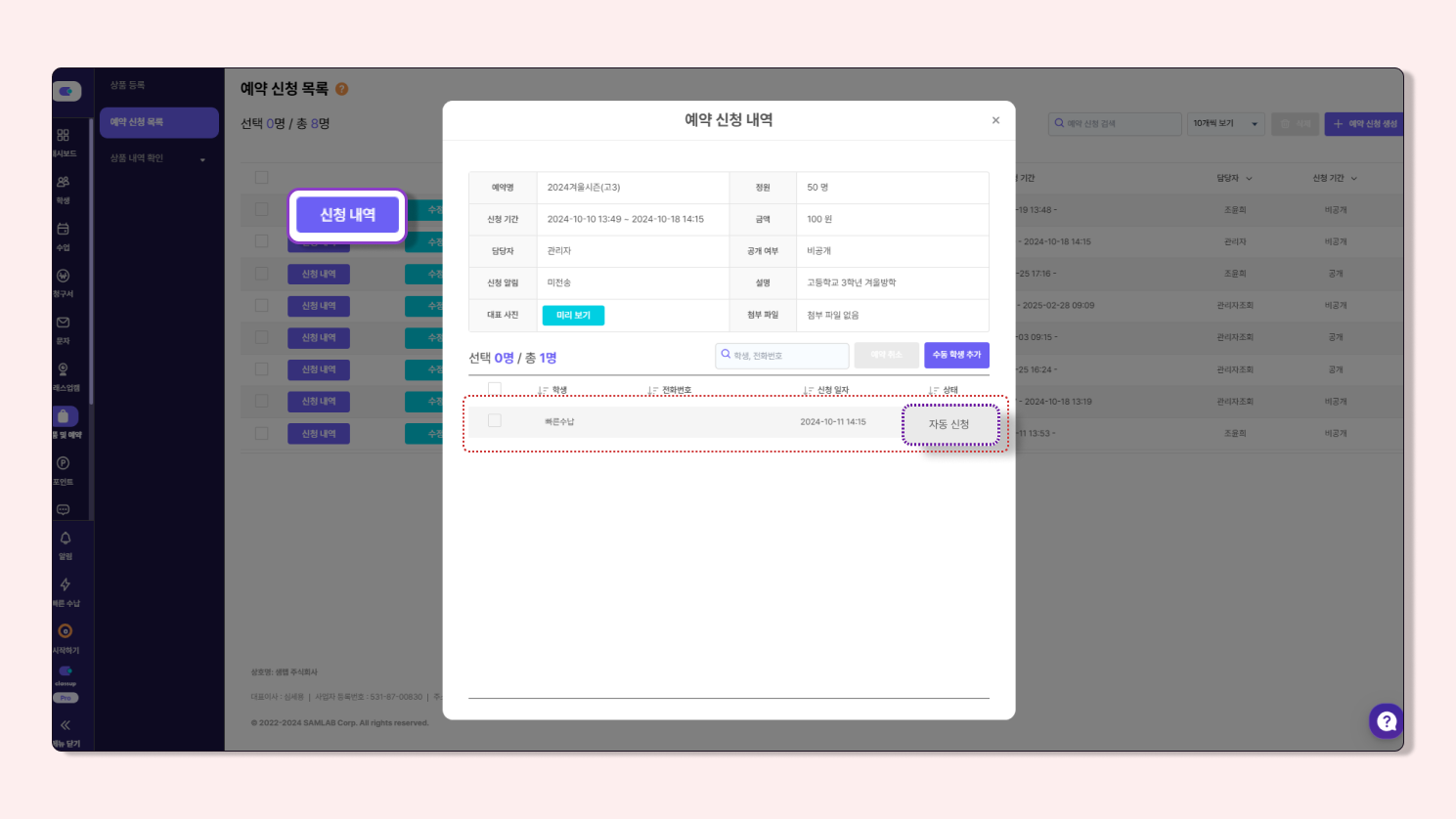Click orange help icon beside 예약 신청 목록
1456x819 pixels.
[342, 89]
